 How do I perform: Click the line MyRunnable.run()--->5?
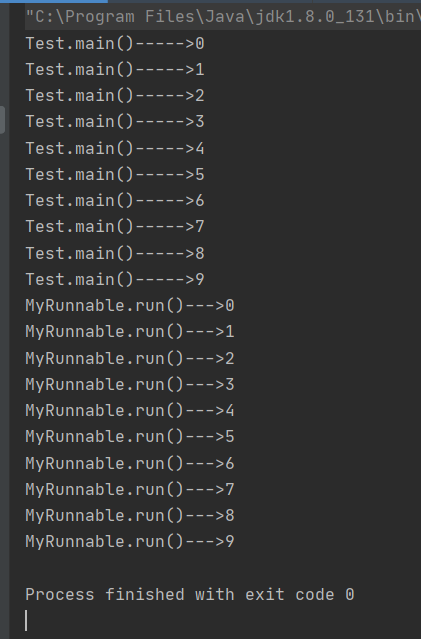[x=130, y=437]
